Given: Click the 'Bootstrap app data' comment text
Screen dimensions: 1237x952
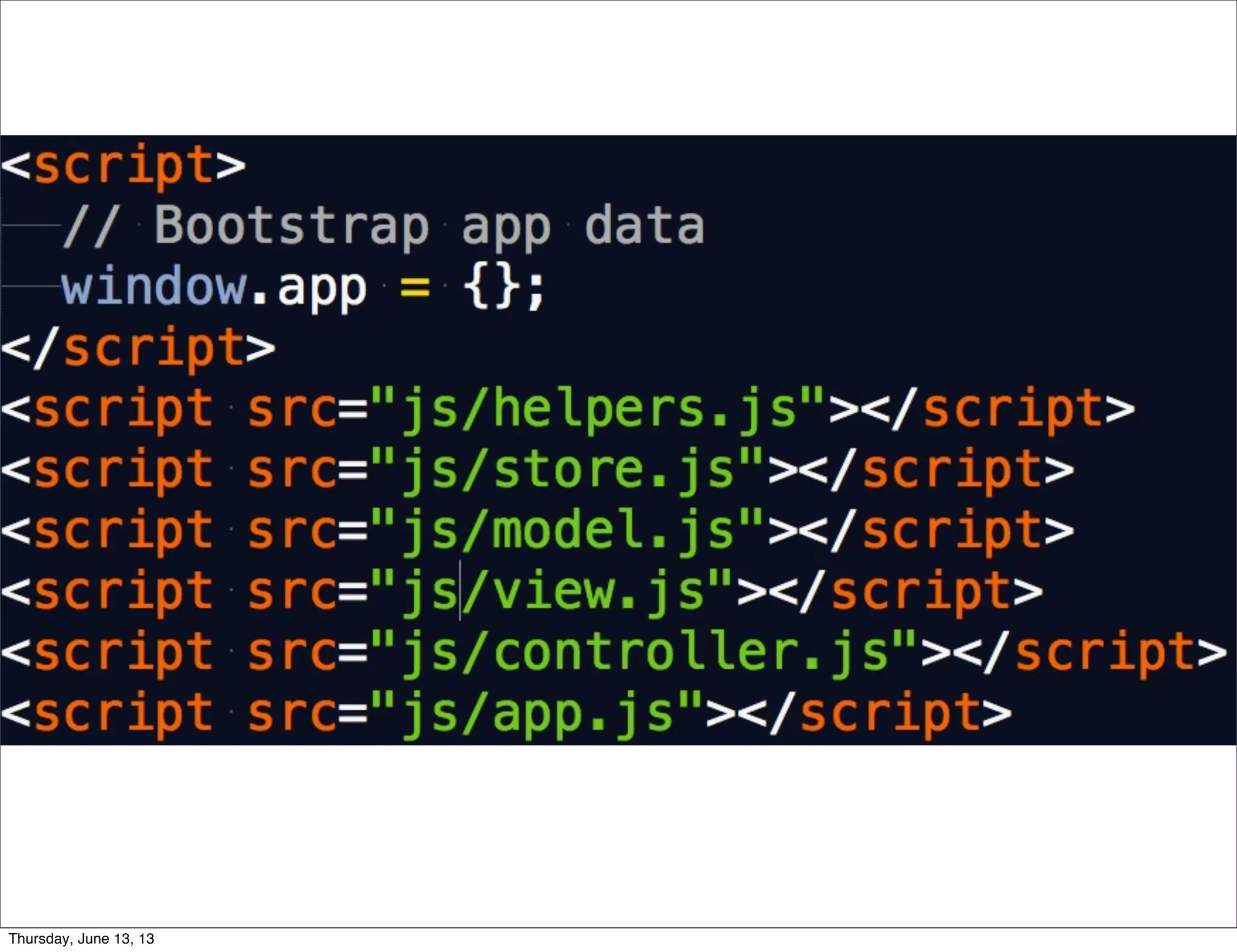Looking at the screenshot, I should point(429,226).
